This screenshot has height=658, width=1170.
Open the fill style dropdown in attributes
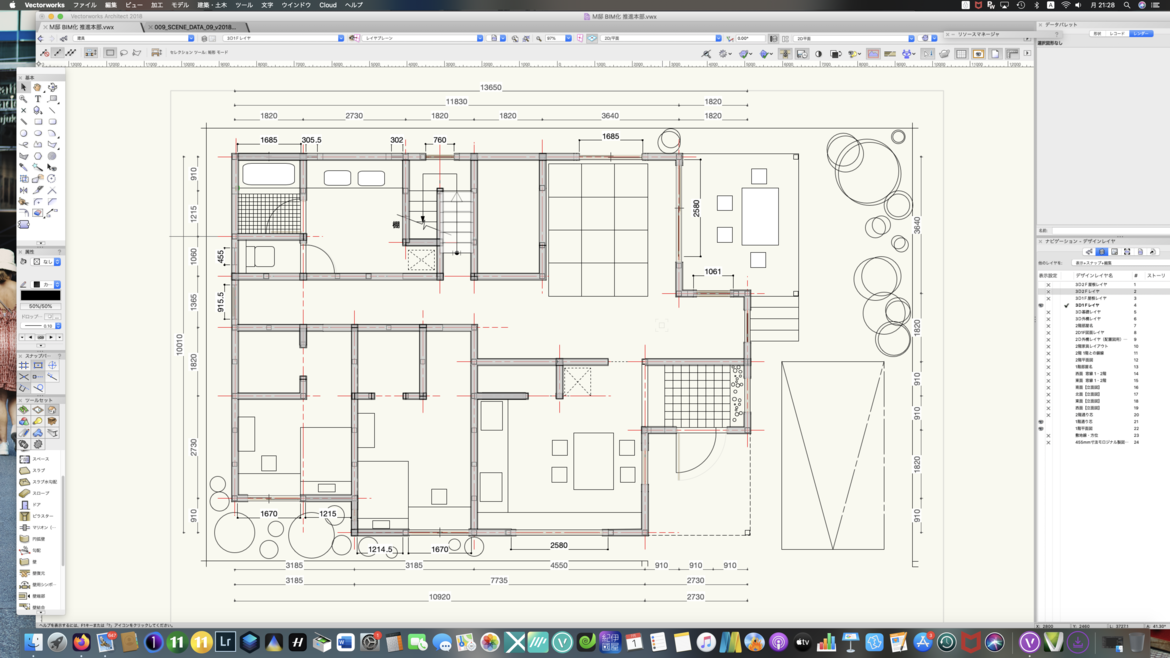point(47,262)
